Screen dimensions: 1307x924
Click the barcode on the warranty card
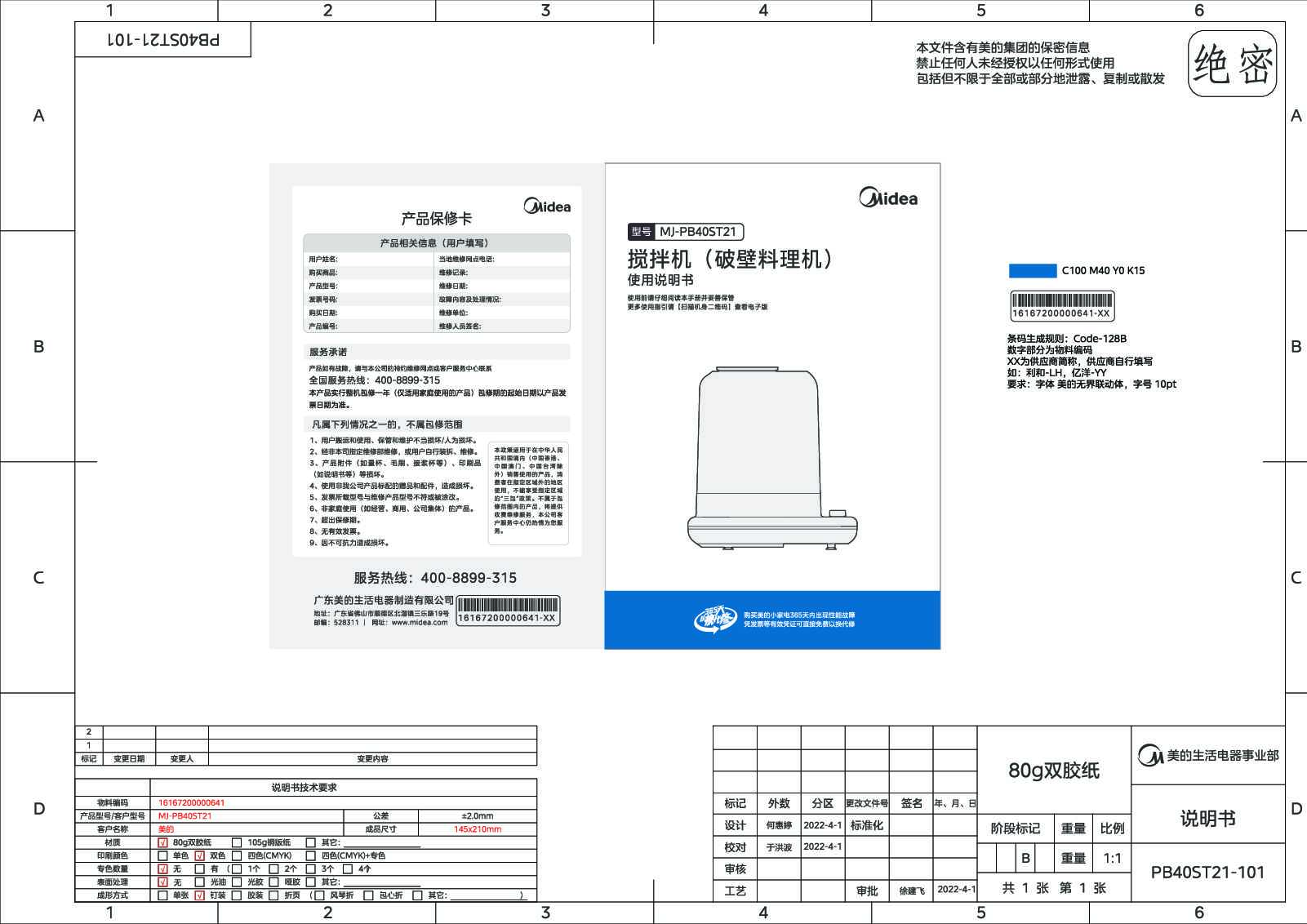tap(508, 610)
